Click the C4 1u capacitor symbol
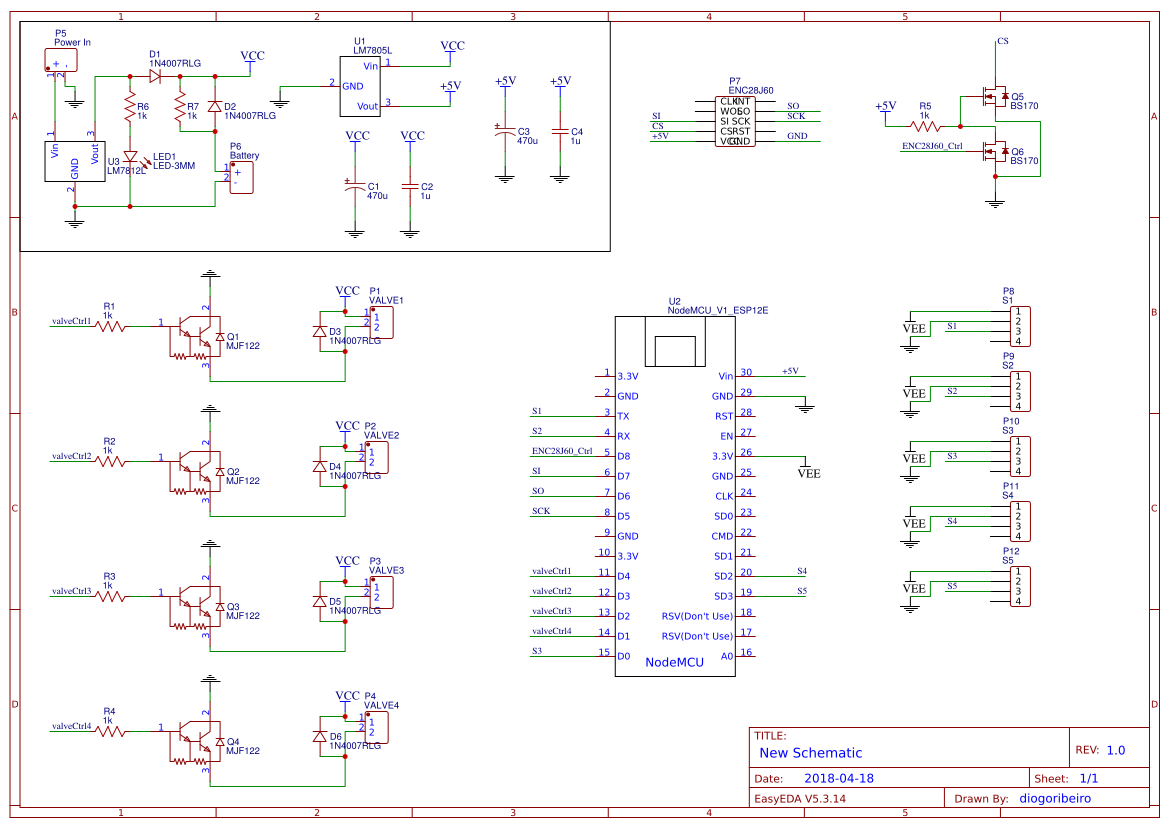 point(560,131)
